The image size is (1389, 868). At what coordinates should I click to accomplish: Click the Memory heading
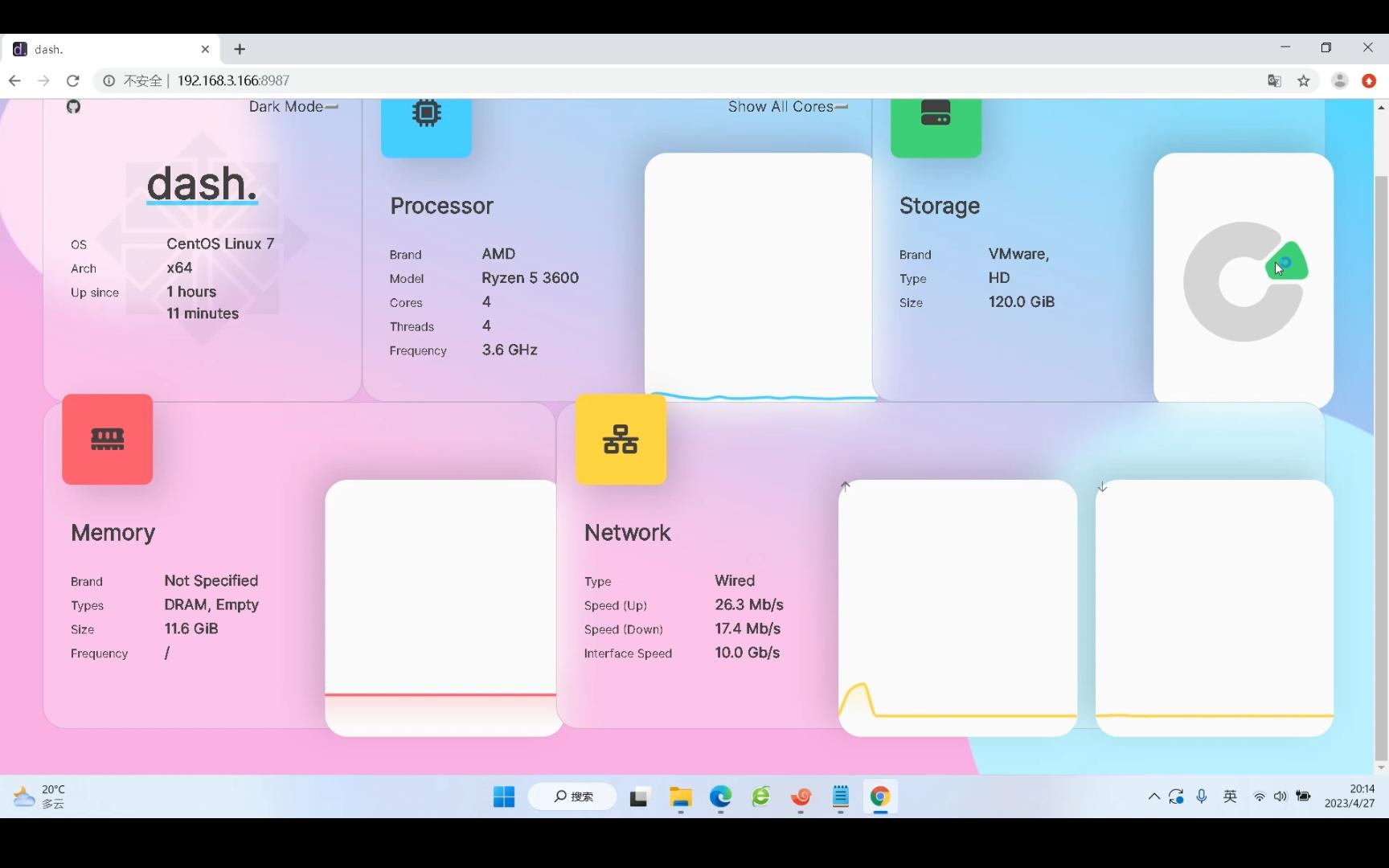click(x=113, y=533)
